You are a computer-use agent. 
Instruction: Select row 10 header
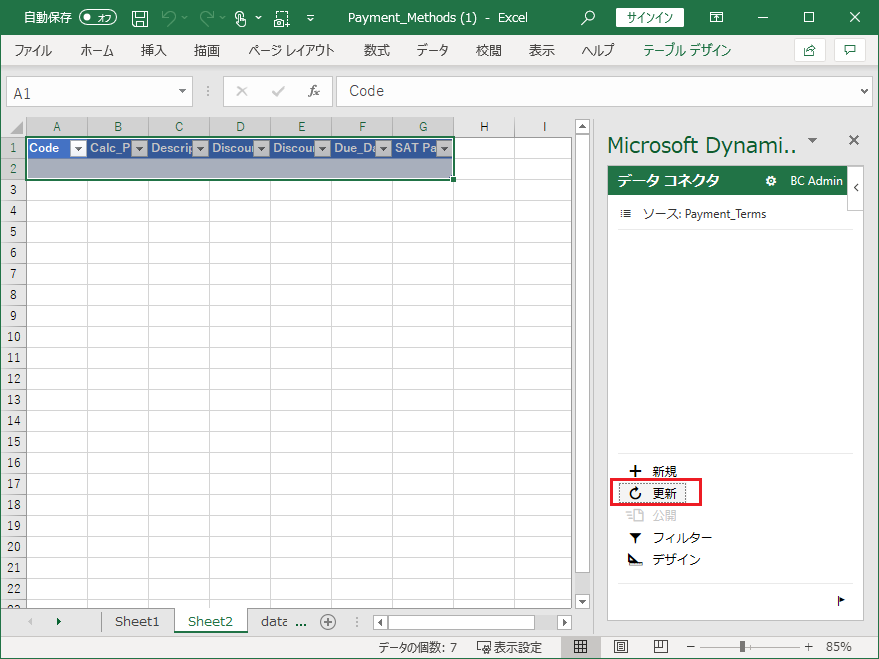point(13,337)
